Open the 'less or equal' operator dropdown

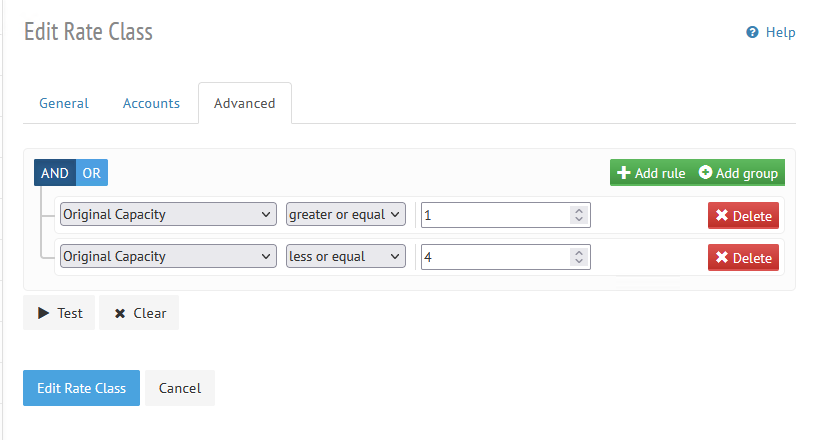(x=346, y=256)
